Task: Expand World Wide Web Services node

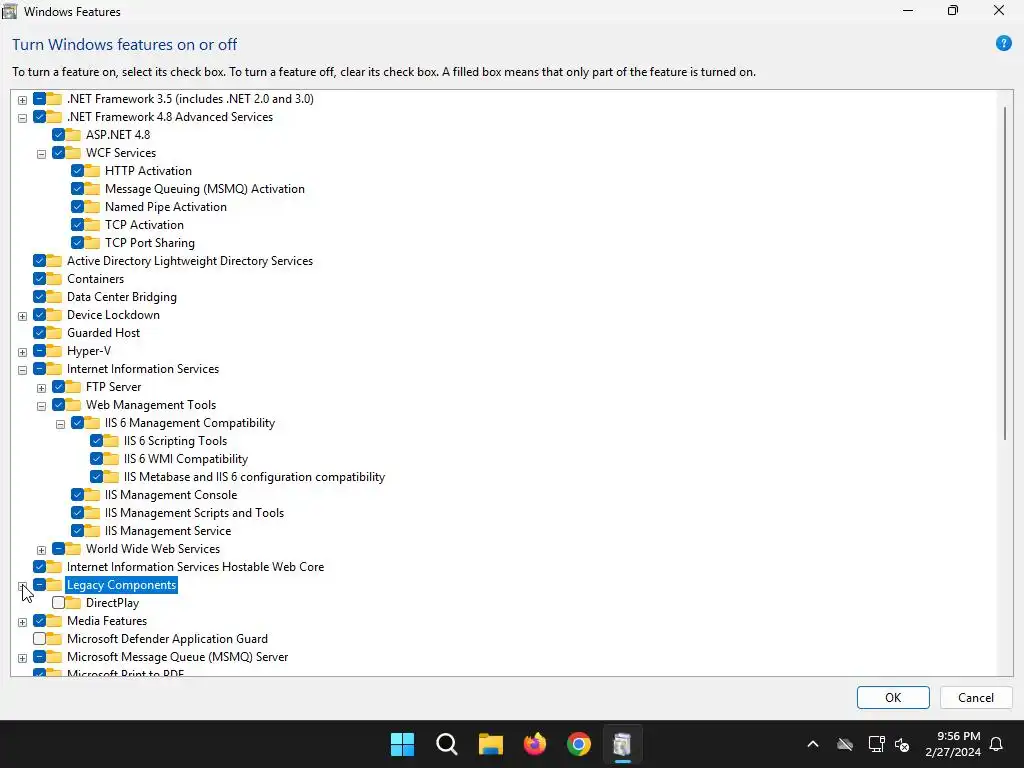Action: [41, 550]
